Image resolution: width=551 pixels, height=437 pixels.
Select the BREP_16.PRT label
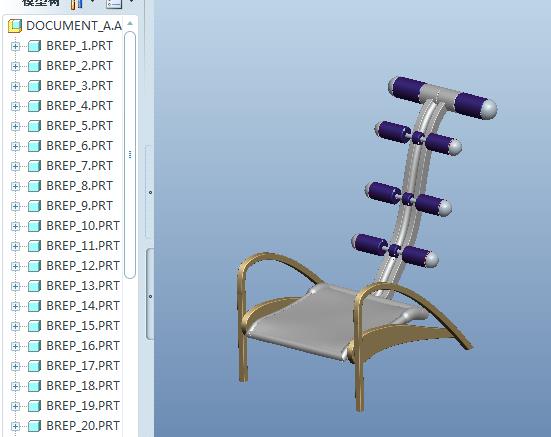(83, 346)
